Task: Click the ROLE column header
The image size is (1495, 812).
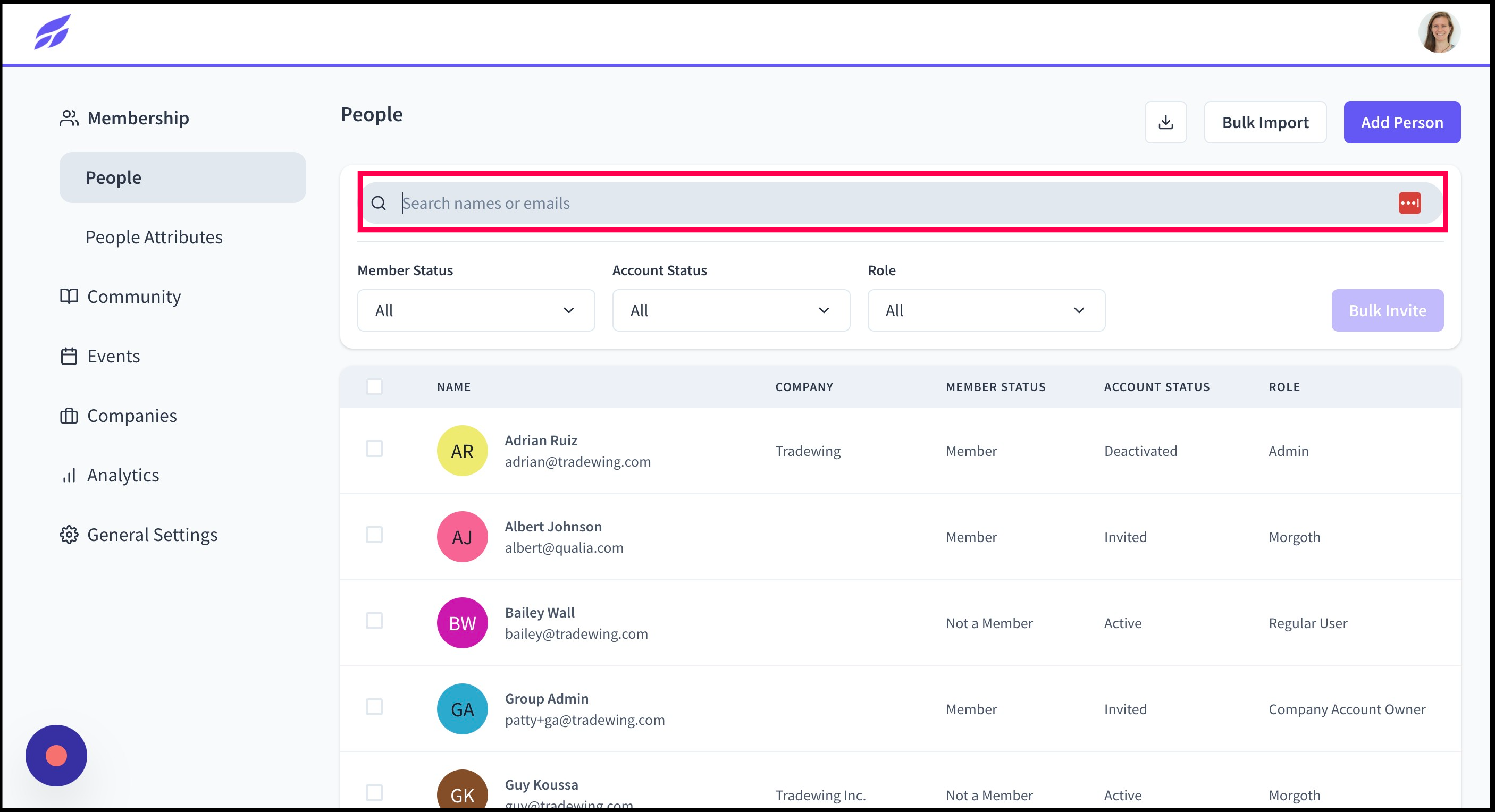Action: point(1284,387)
